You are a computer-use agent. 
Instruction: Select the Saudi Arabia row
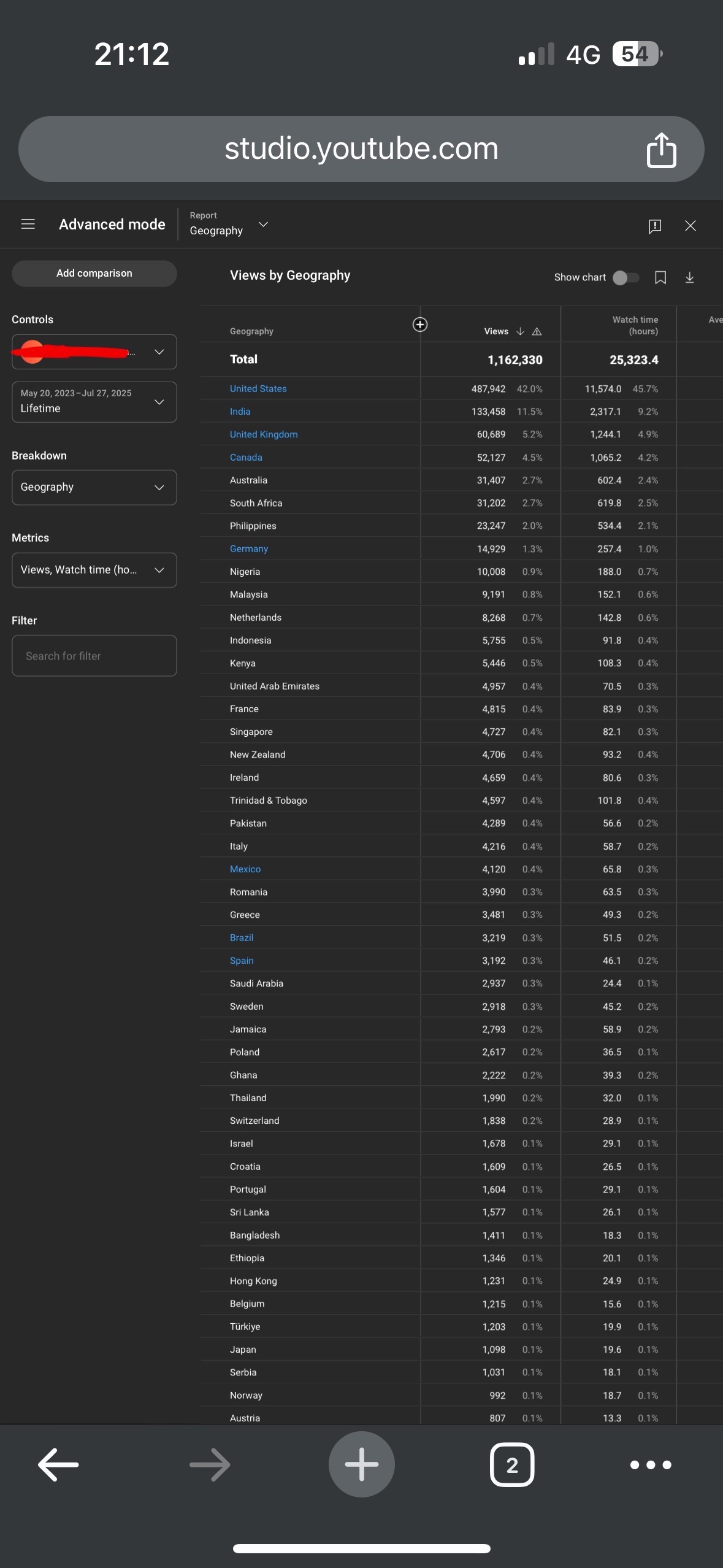click(461, 983)
